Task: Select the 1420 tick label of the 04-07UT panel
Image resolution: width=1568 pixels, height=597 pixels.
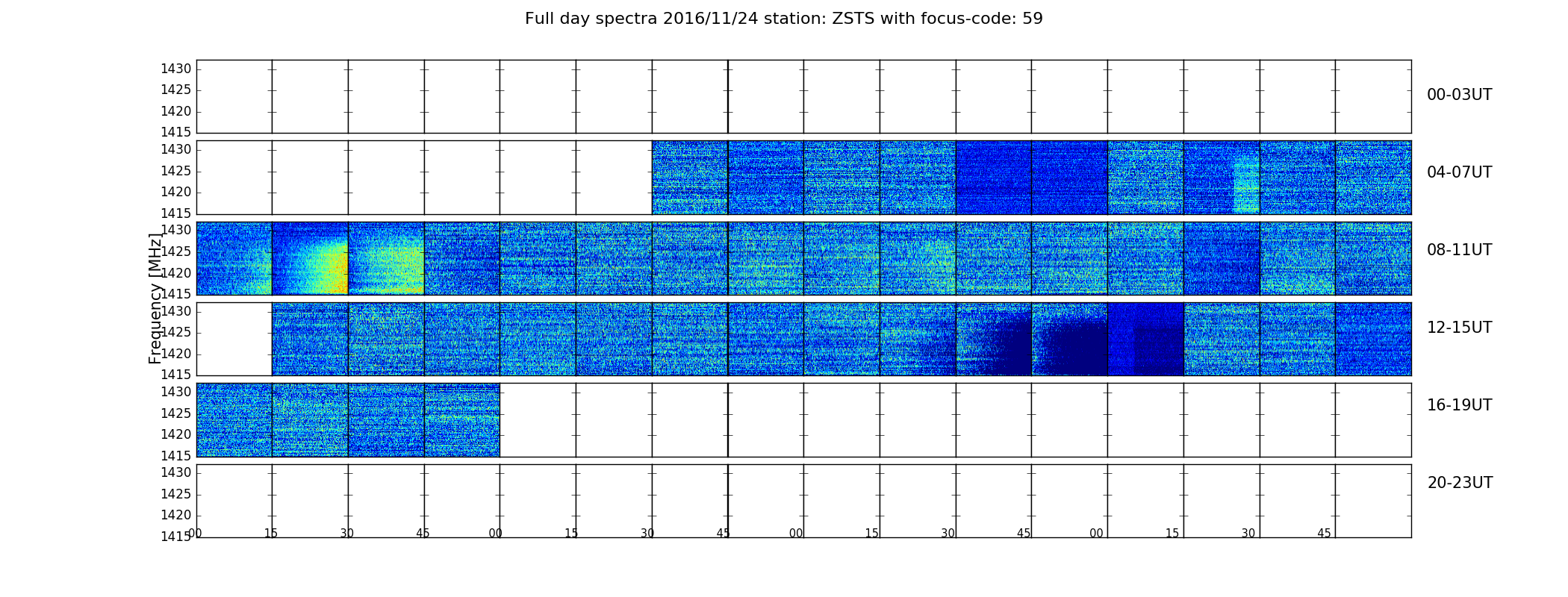Action: coord(176,193)
